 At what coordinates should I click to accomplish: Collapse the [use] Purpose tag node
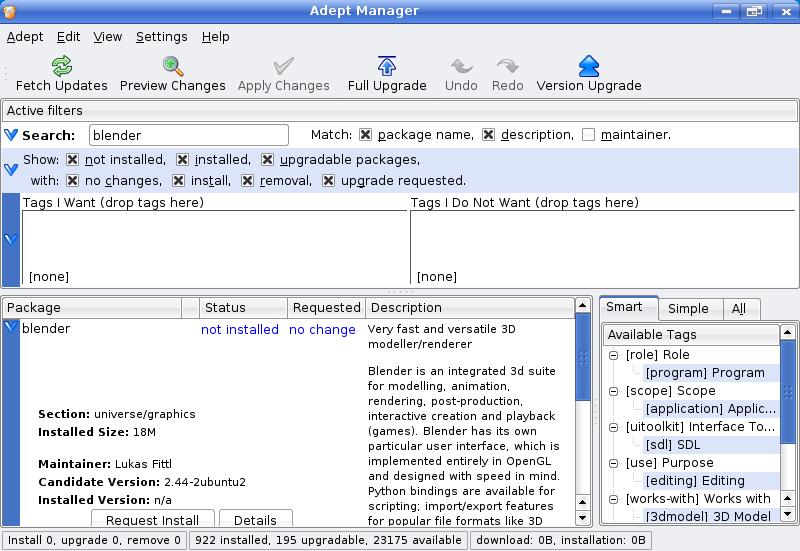pyautogui.click(x=614, y=463)
